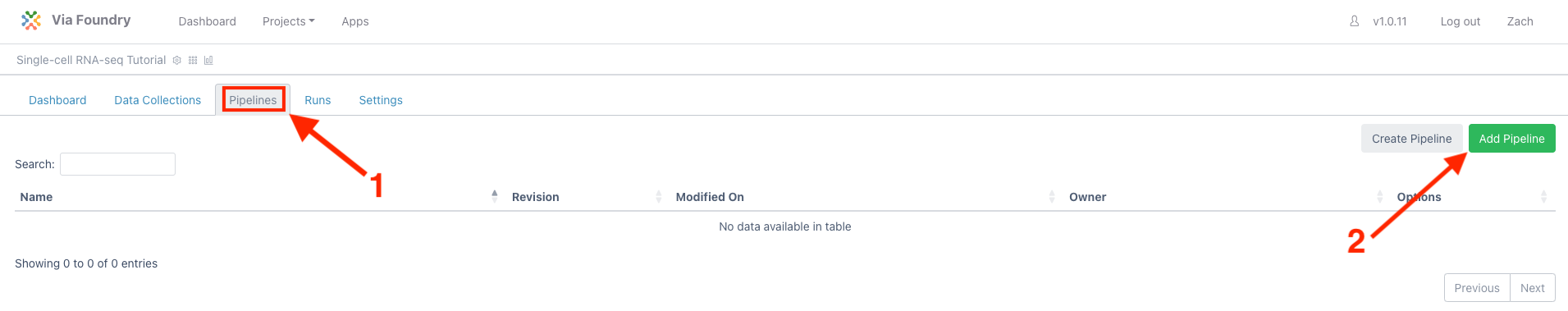This screenshot has width=1568, height=311.
Task: Click the bar chart icon beside project title
Action: [208, 60]
